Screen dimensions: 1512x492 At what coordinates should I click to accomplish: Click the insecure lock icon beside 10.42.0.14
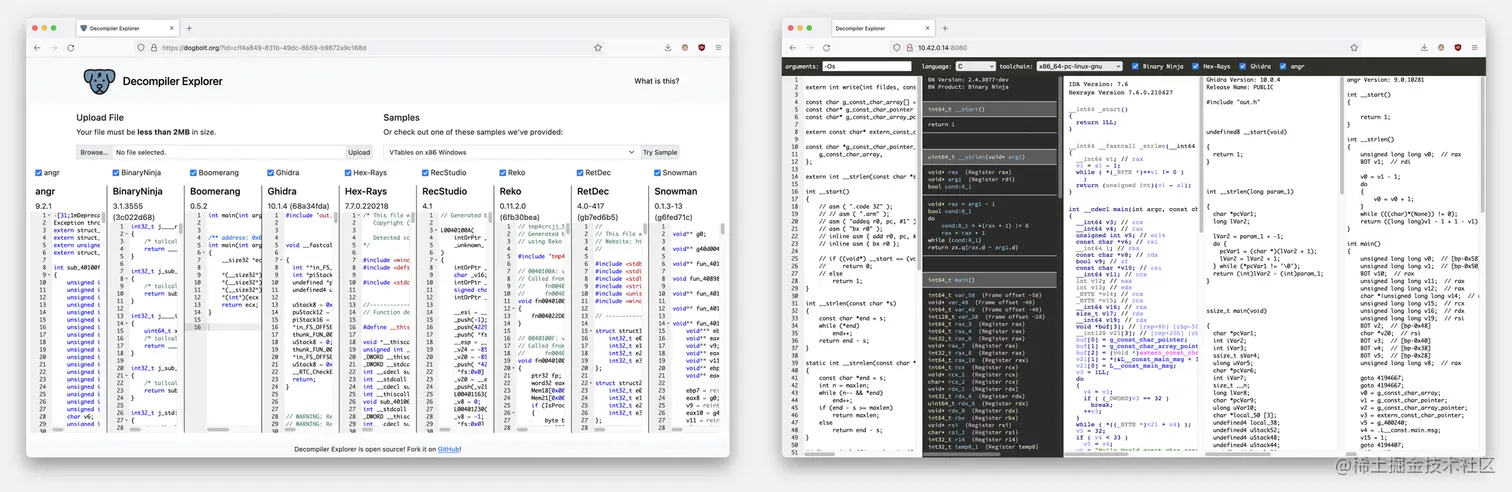[909, 47]
